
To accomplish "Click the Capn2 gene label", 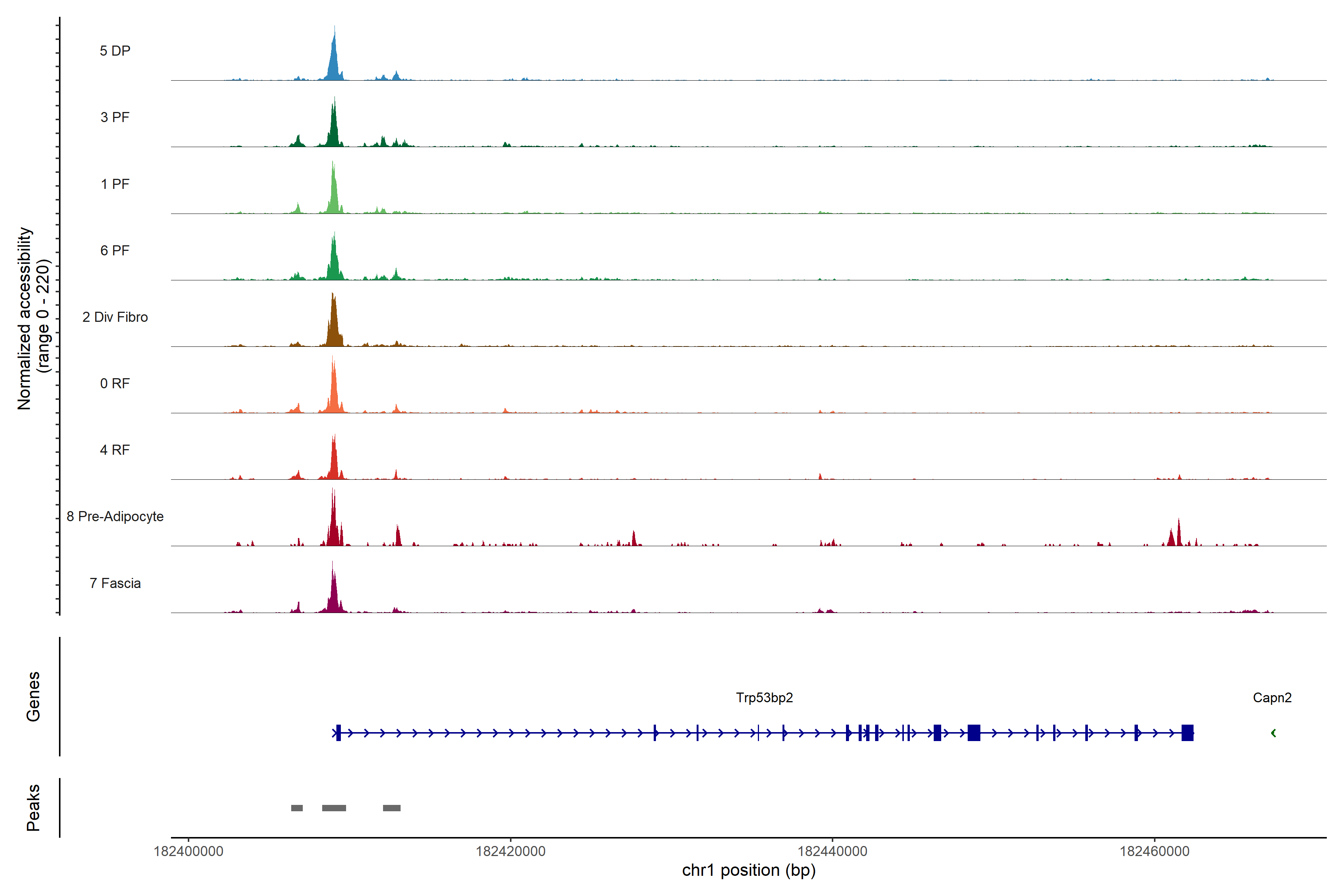I will [x=1272, y=698].
